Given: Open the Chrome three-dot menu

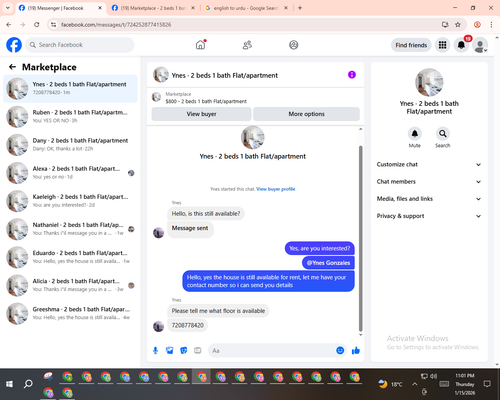Looking at the screenshot, I should 491,25.
